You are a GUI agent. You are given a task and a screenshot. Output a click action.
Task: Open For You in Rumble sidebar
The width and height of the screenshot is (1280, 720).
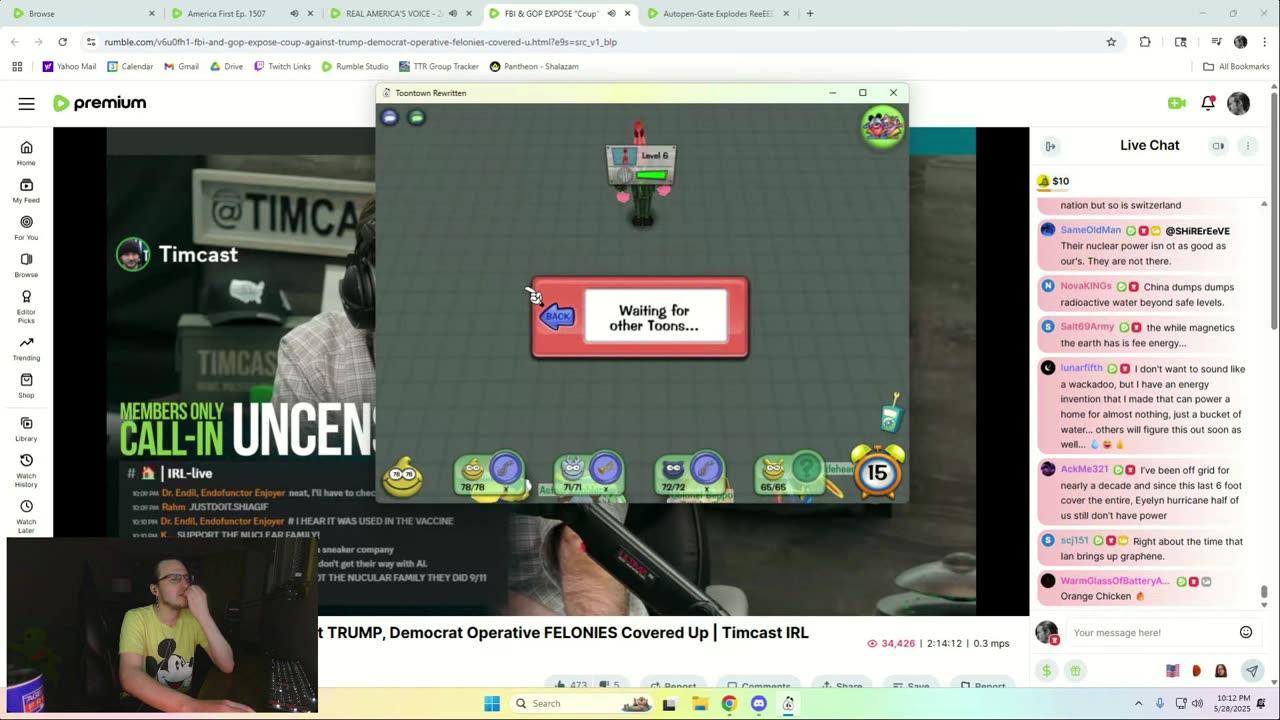pos(26,228)
